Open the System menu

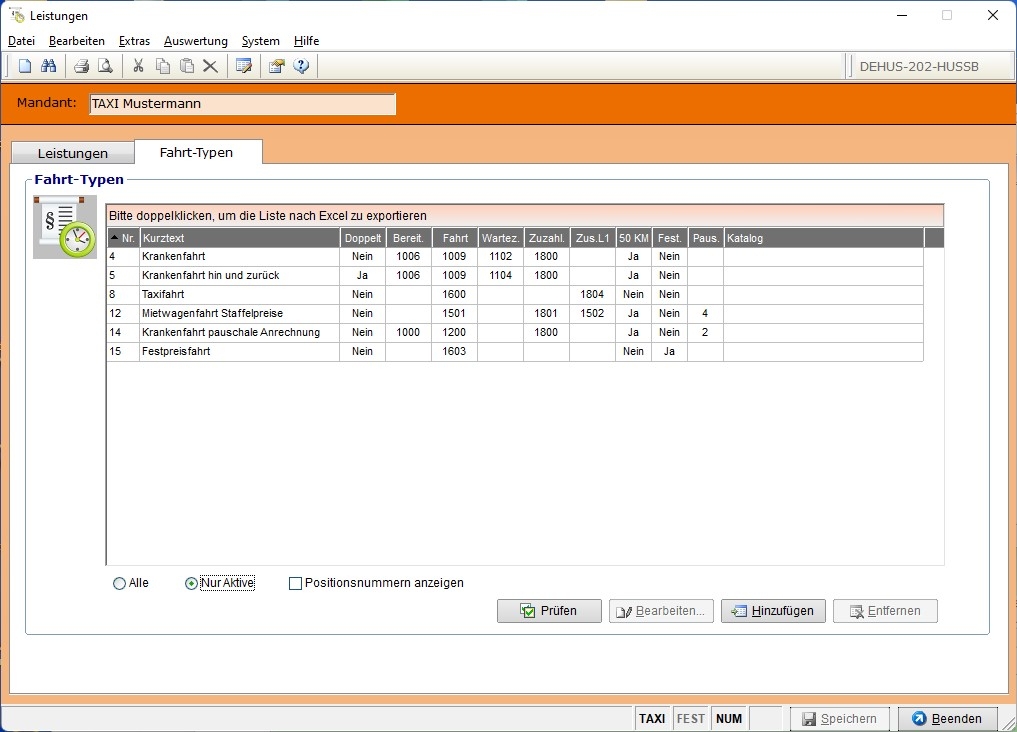[260, 41]
